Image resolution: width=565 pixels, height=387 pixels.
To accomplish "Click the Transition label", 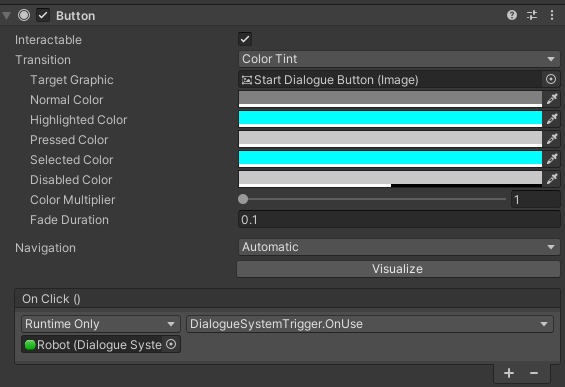I will [x=43, y=60].
